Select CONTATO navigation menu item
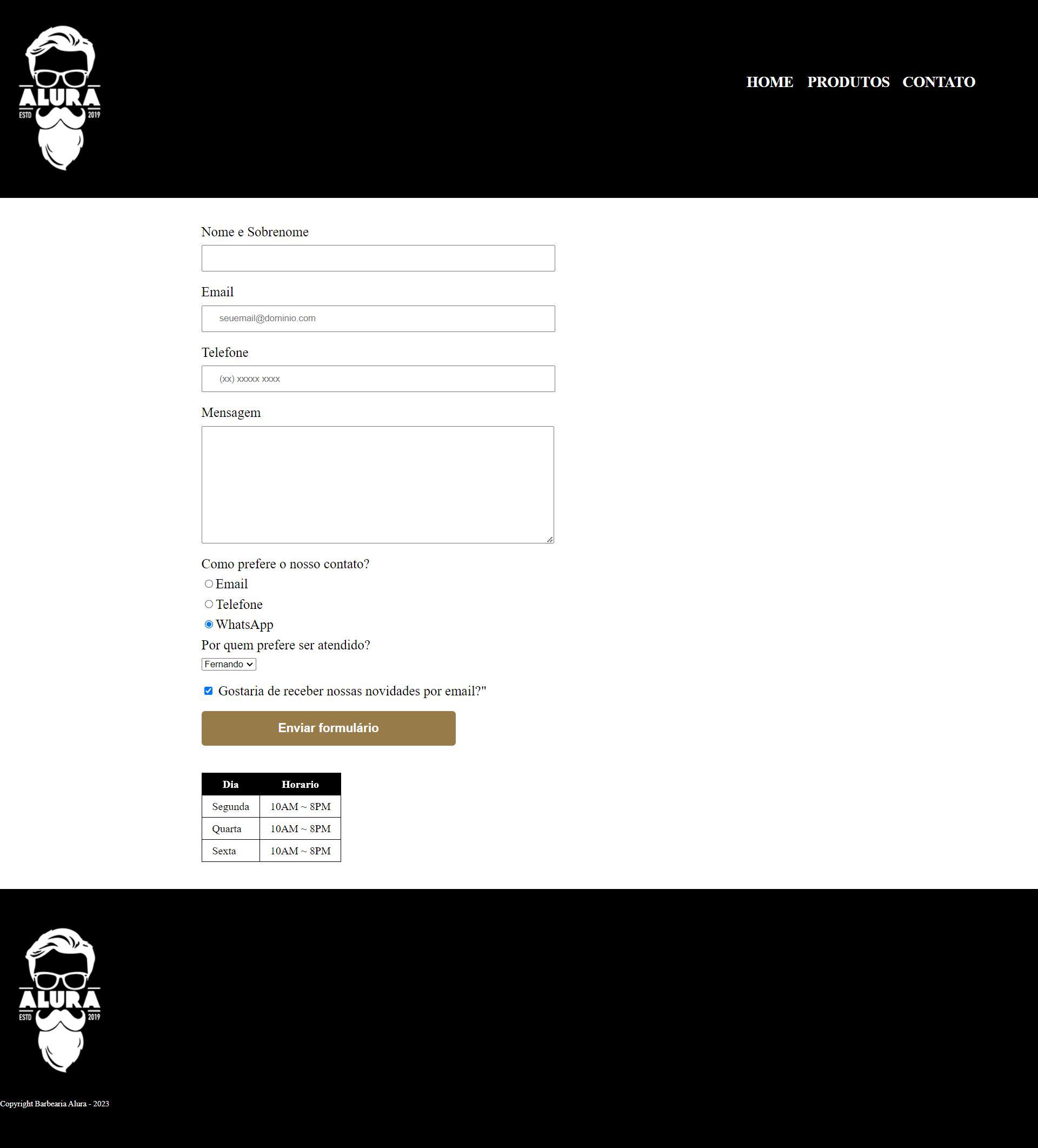1038x1148 pixels. click(938, 81)
